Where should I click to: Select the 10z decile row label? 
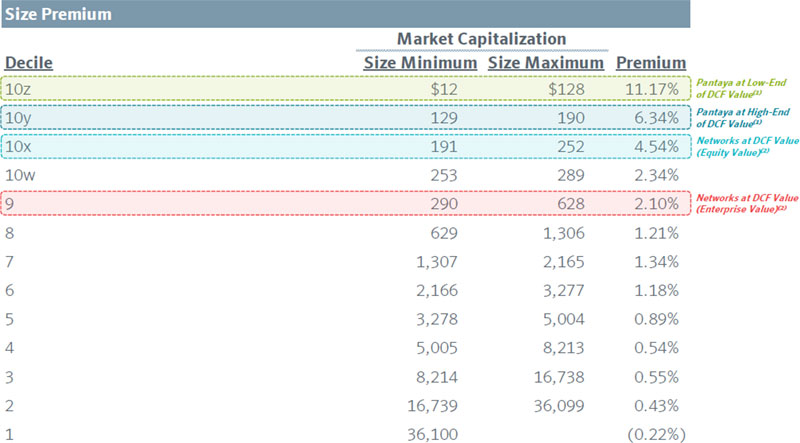tap(18, 90)
